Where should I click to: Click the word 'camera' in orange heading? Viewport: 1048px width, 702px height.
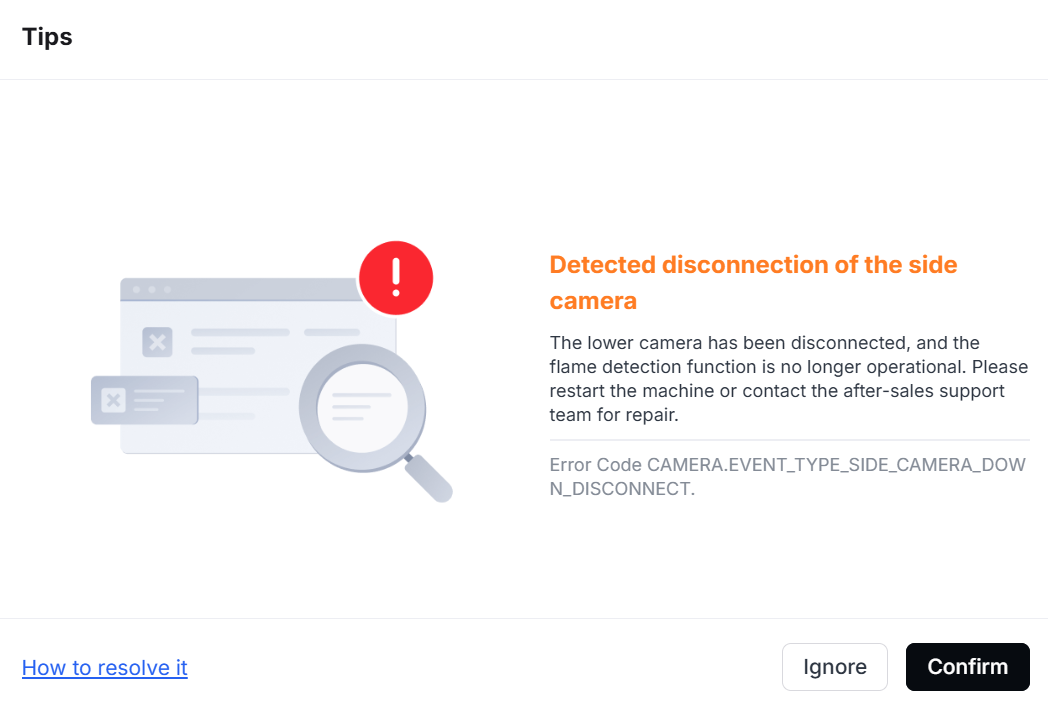[x=593, y=301]
